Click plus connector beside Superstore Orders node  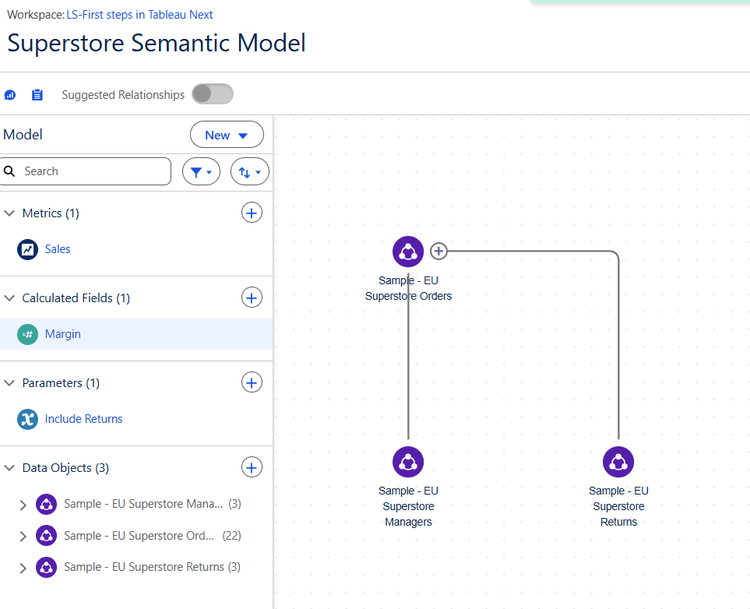tap(438, 251)
